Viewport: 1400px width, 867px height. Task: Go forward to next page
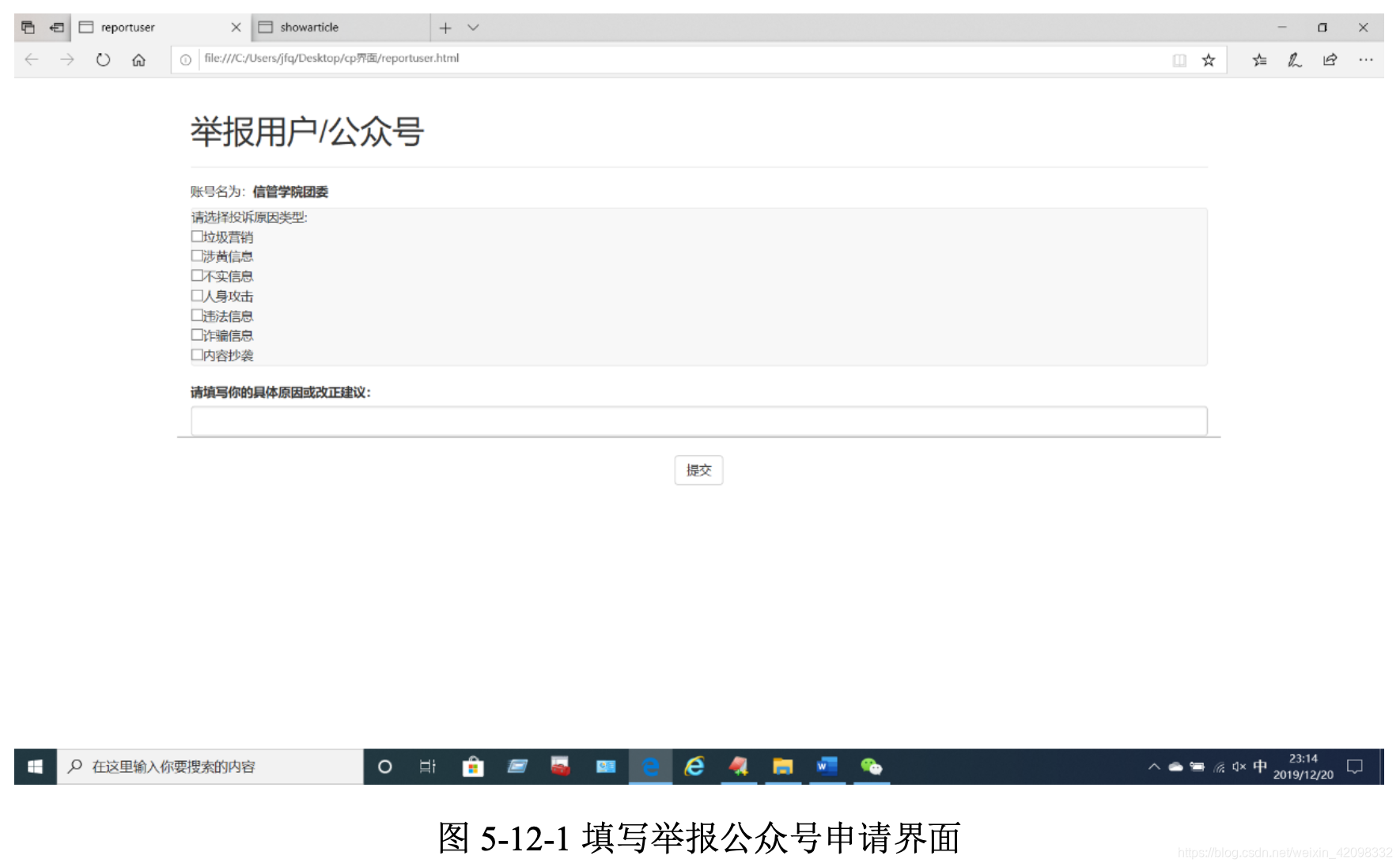[67, 59]
